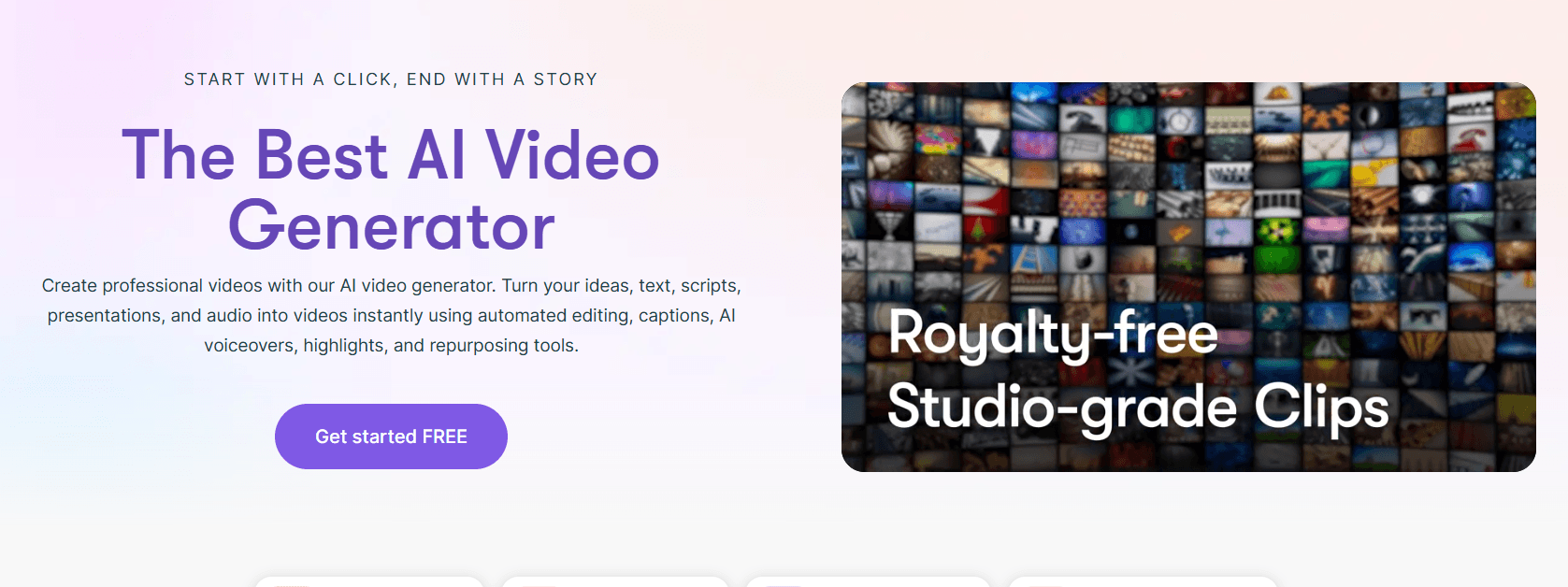Open the first feature card at page bottom

click(369, 581)
